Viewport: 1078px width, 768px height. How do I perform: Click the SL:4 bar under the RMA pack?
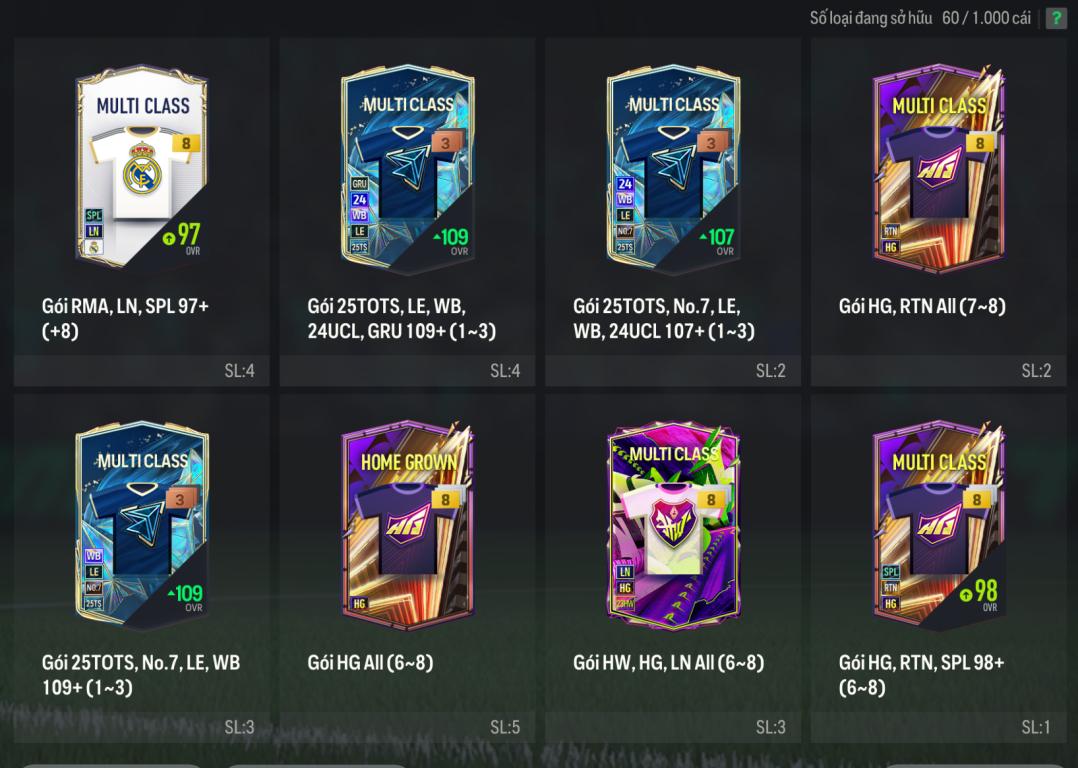(x=142, y=371)
